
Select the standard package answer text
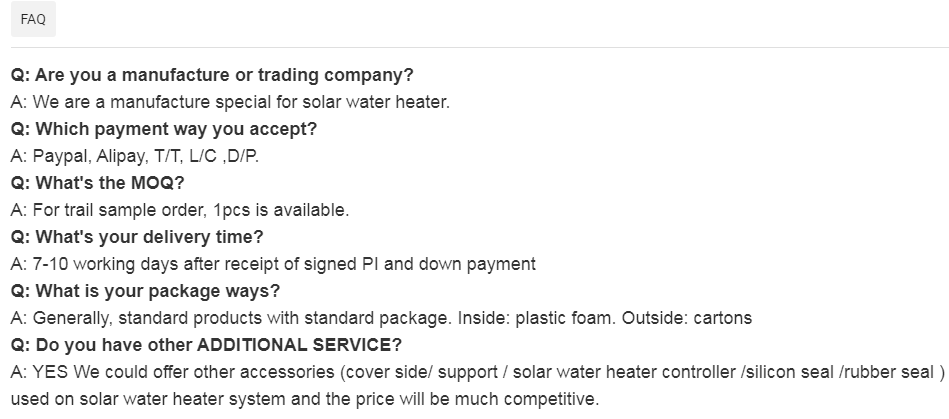click(x=381, y=318)
